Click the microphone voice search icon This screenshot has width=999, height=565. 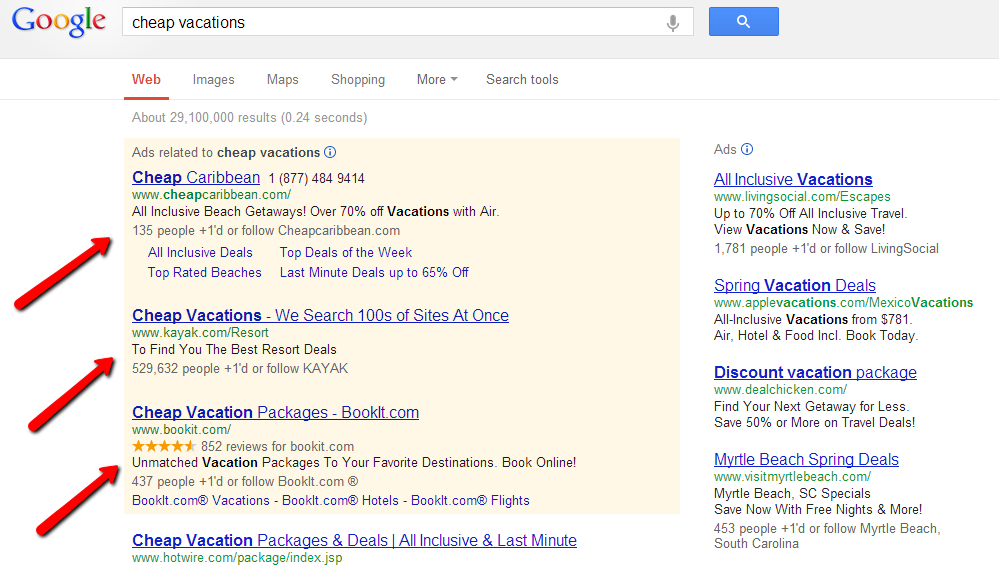pos(674,22)
